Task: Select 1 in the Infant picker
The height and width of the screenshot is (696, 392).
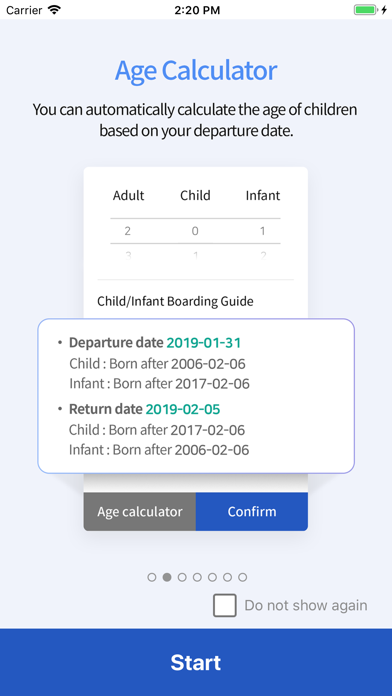Action: pos(262,231)
